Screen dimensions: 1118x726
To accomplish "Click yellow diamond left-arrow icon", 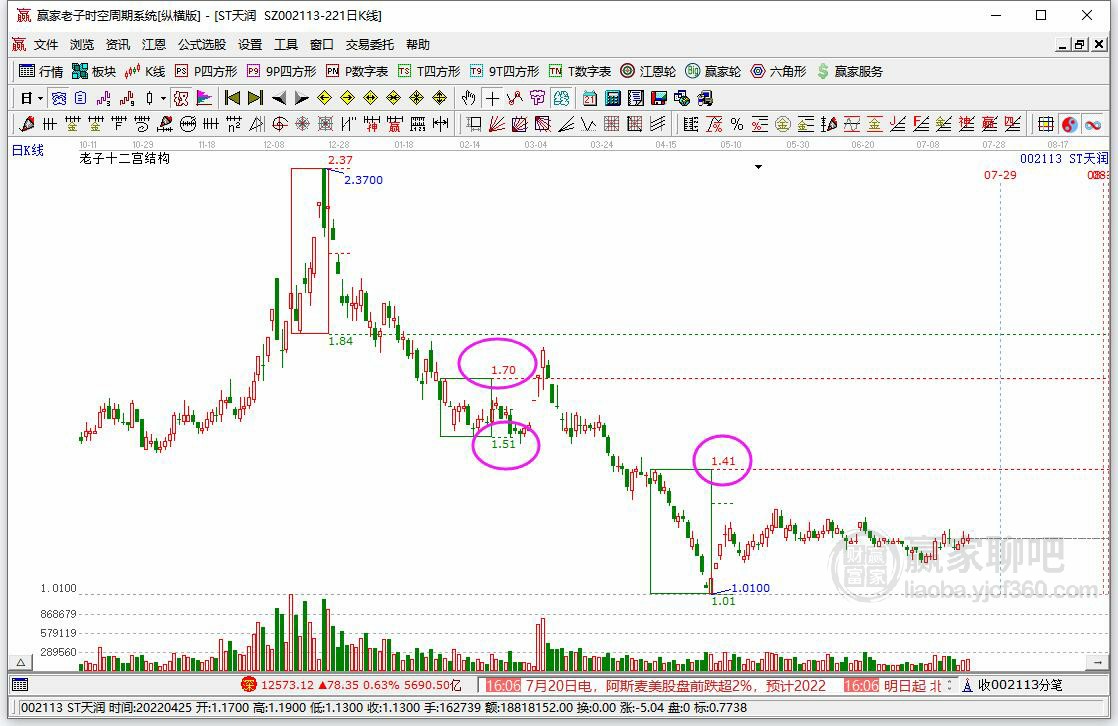I will 324,98.
